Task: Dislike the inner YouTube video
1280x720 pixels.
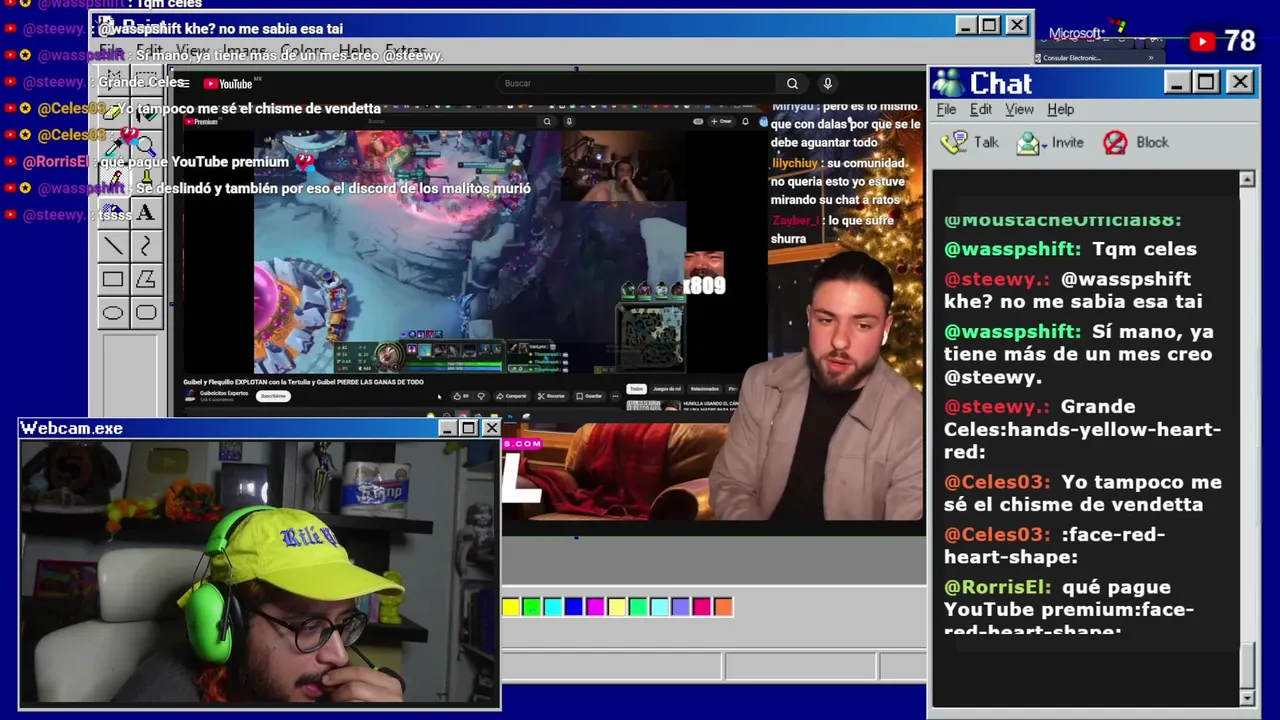Action: coord(481,396)
